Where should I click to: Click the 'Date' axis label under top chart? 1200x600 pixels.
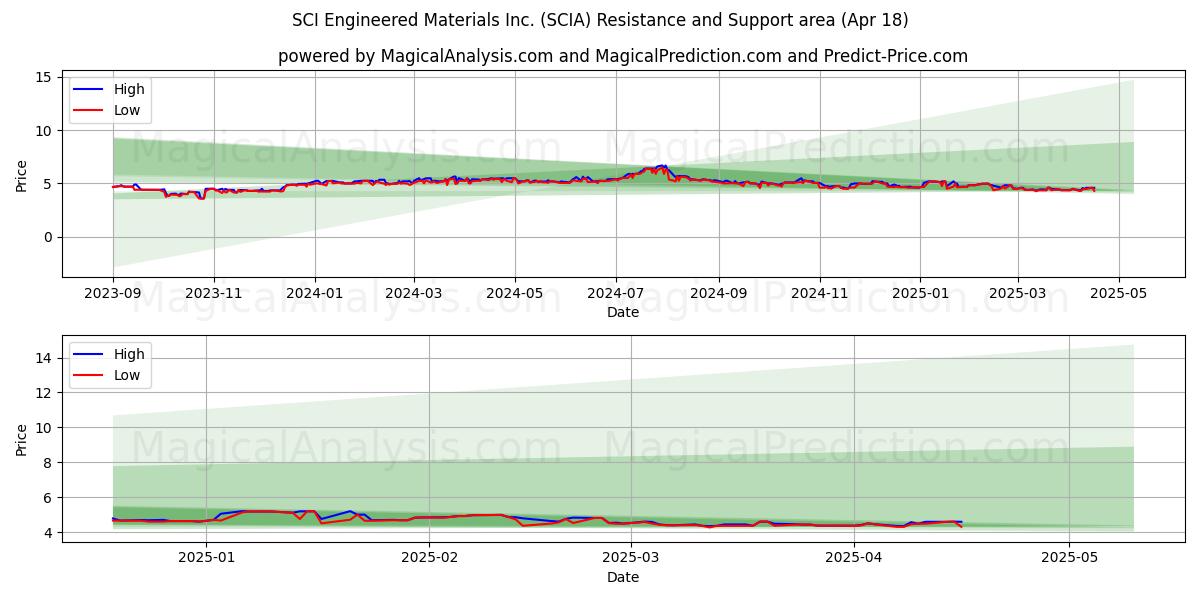pyautogui.click(x=623, y=312)
